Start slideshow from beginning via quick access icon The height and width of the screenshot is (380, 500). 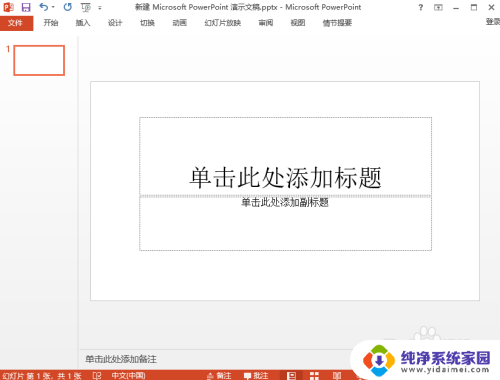[86, 7]
